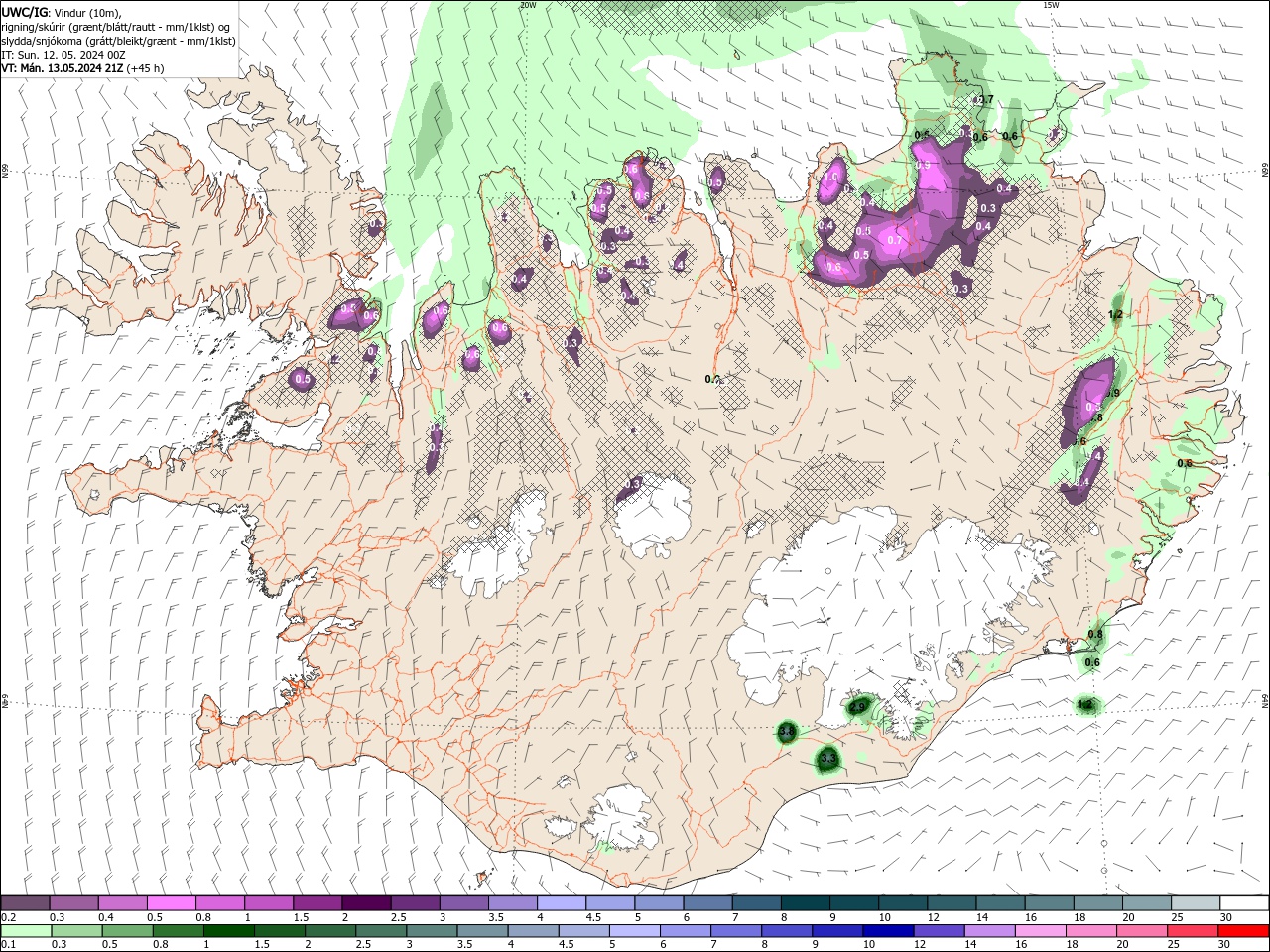Click the 'rigning/skúrir' legend description line
This screenshot has height=952, width=1270.
click(x=116, y=27)
